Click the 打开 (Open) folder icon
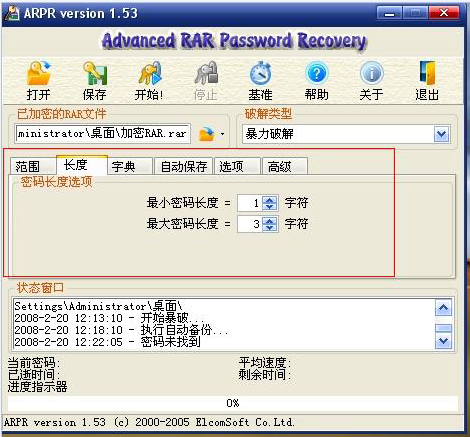470x437 pixels. pyautogui.click(x=39, y=74)
